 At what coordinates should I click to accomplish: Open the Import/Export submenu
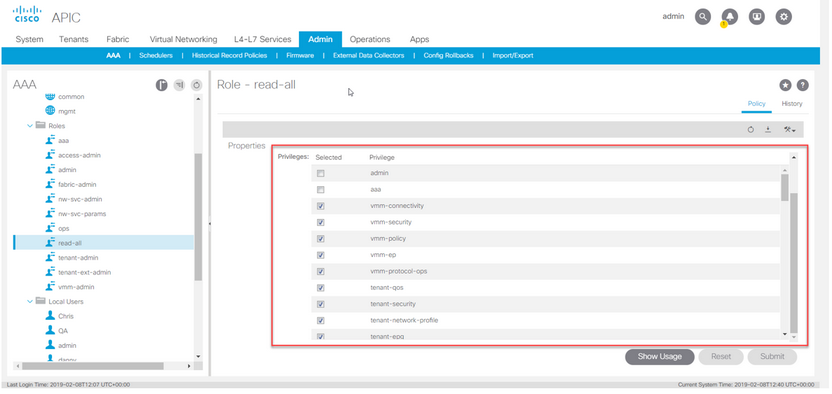pos(513,55)
